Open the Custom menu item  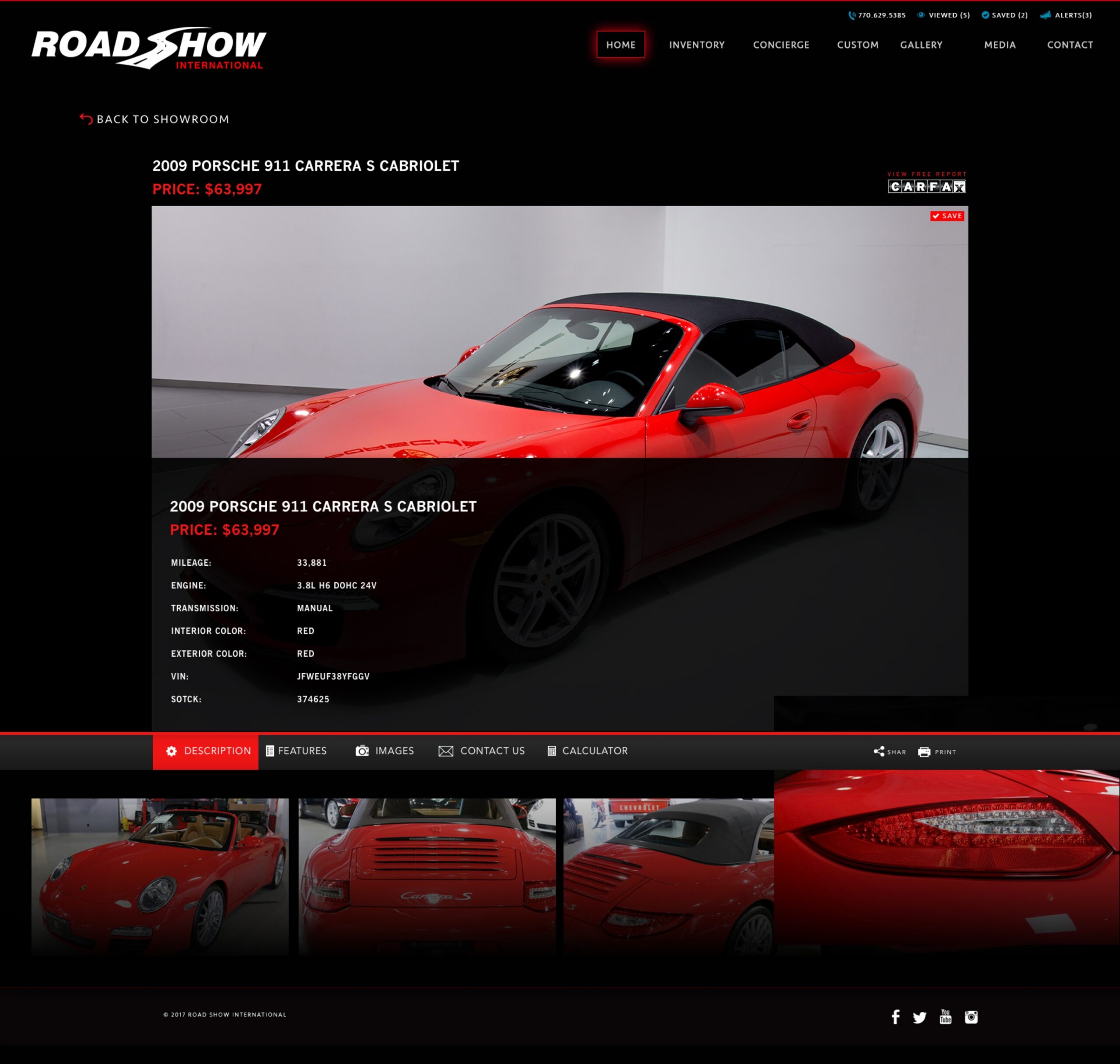point(857,45)
